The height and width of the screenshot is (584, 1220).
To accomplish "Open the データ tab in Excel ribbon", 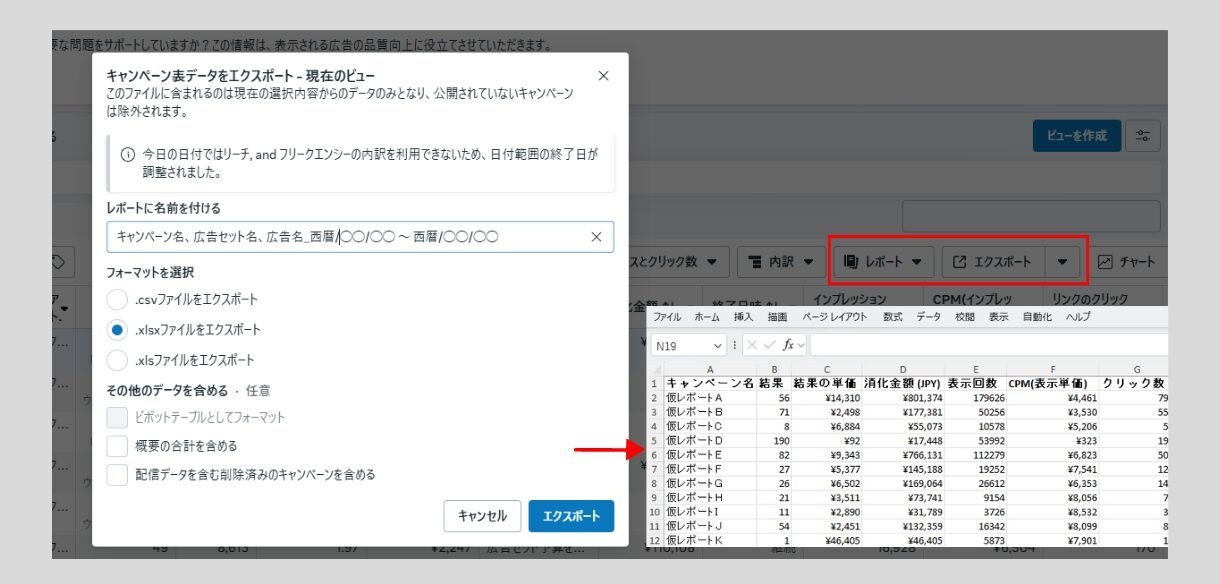I will coord(929,317).
